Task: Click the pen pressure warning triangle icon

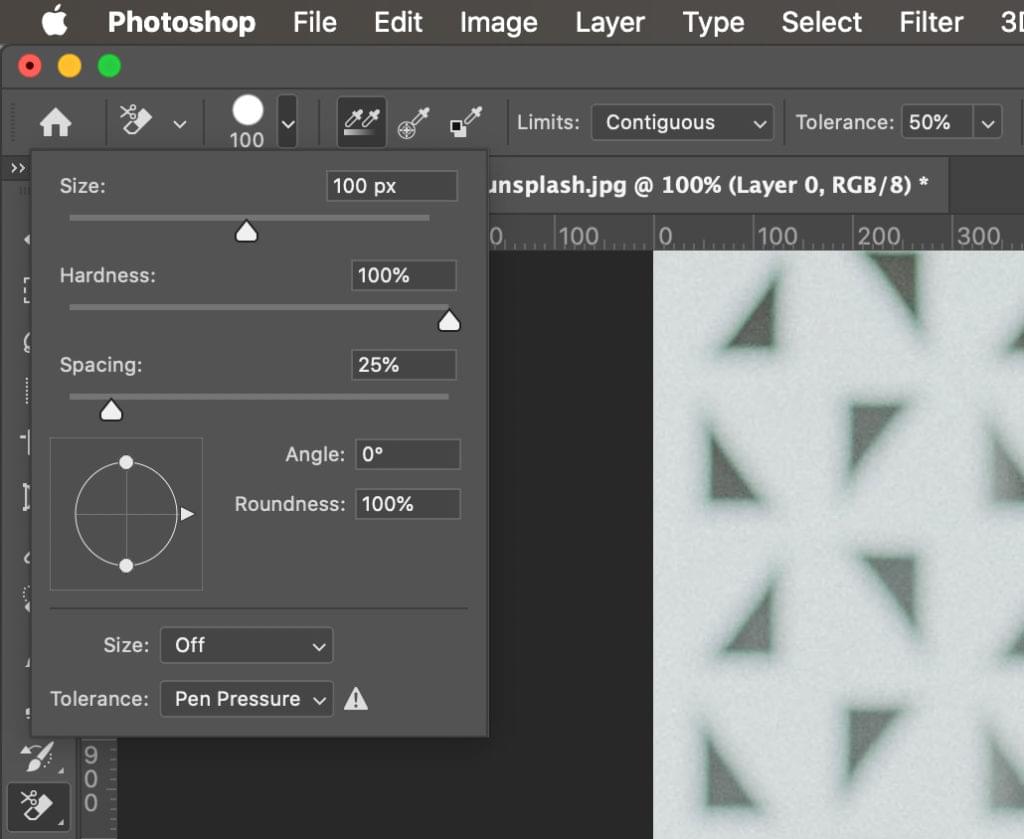Action: coord(356,699)
